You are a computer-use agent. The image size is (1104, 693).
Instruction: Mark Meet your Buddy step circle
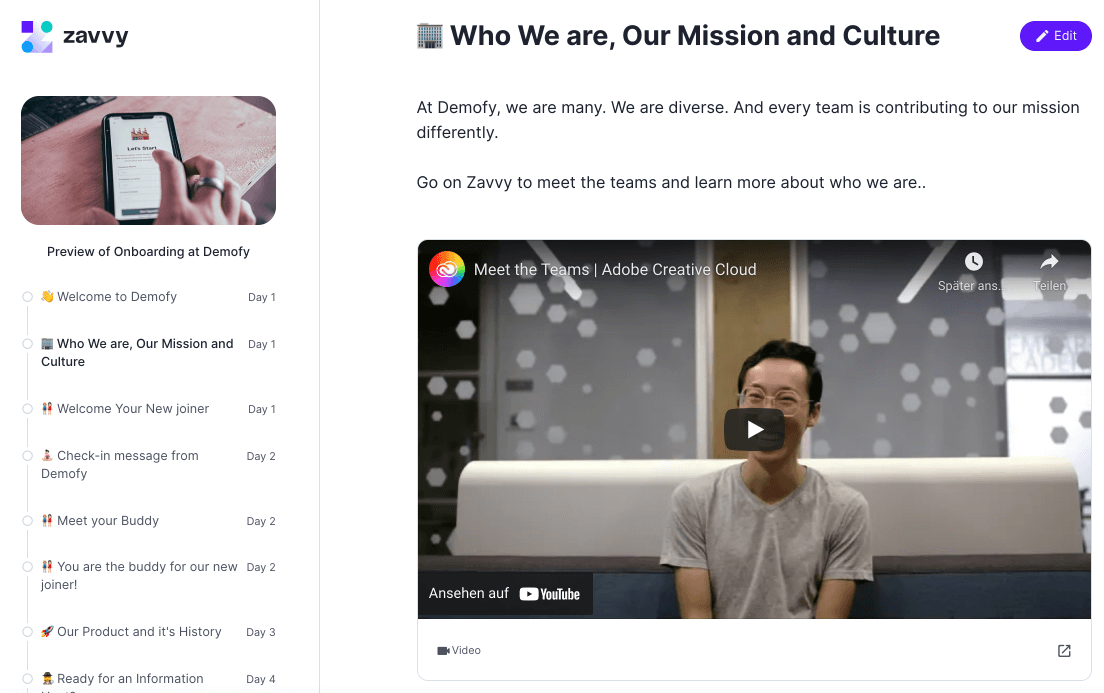tap(27, 521)
